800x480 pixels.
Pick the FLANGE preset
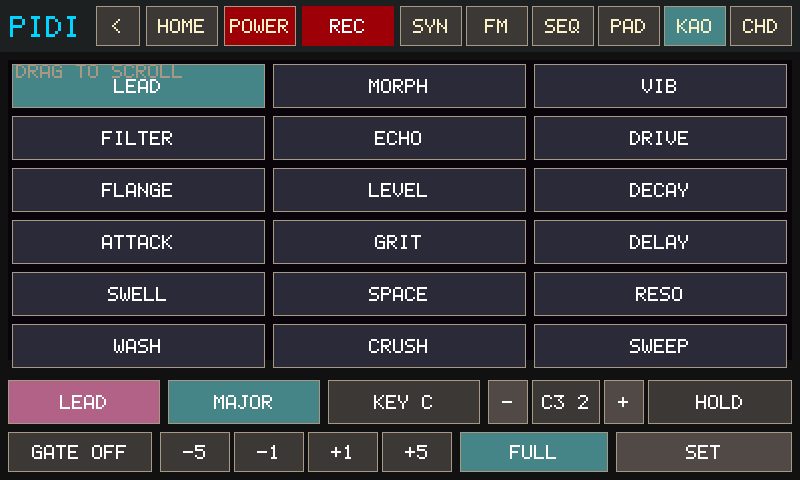tap(138, 190)
